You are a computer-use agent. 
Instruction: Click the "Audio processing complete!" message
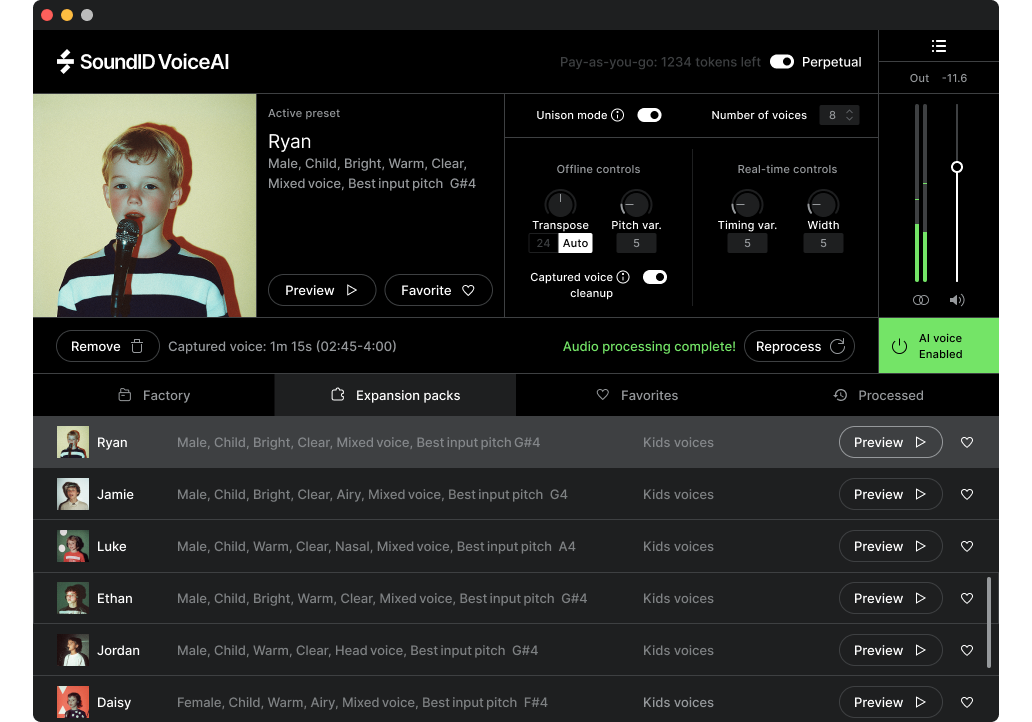click(649, 346)
